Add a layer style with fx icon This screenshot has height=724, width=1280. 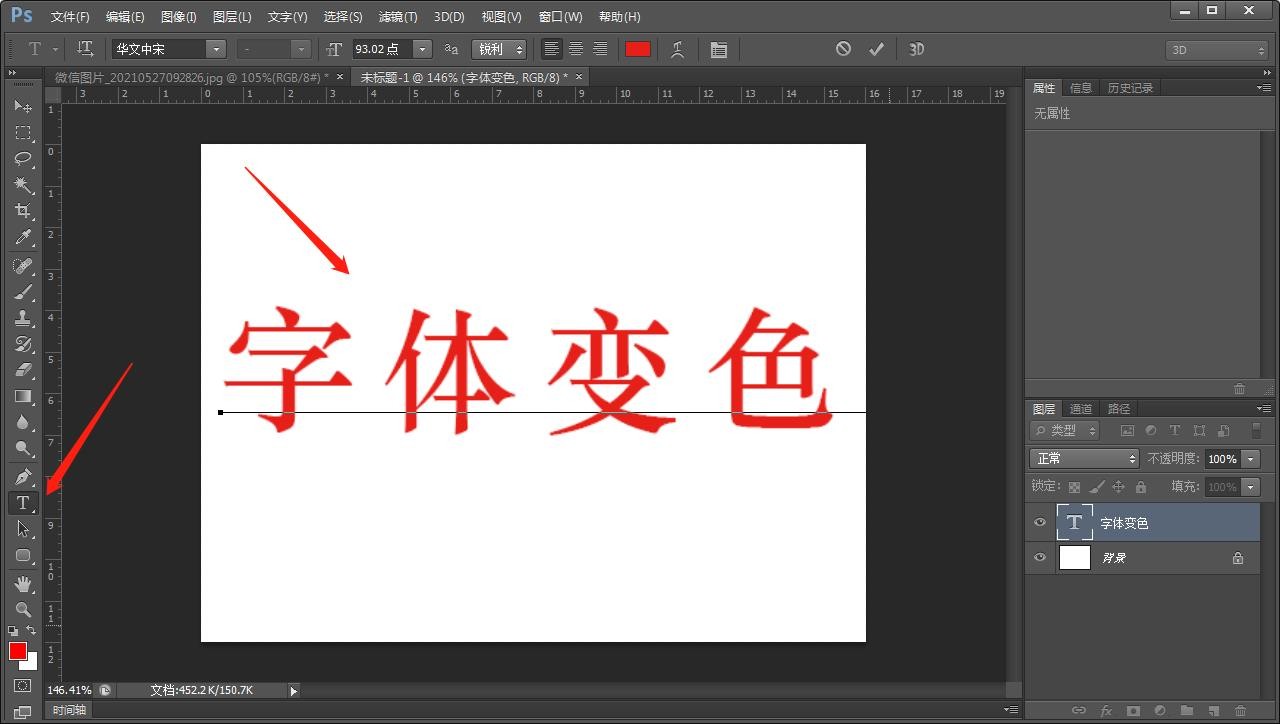click(1106, 711)
